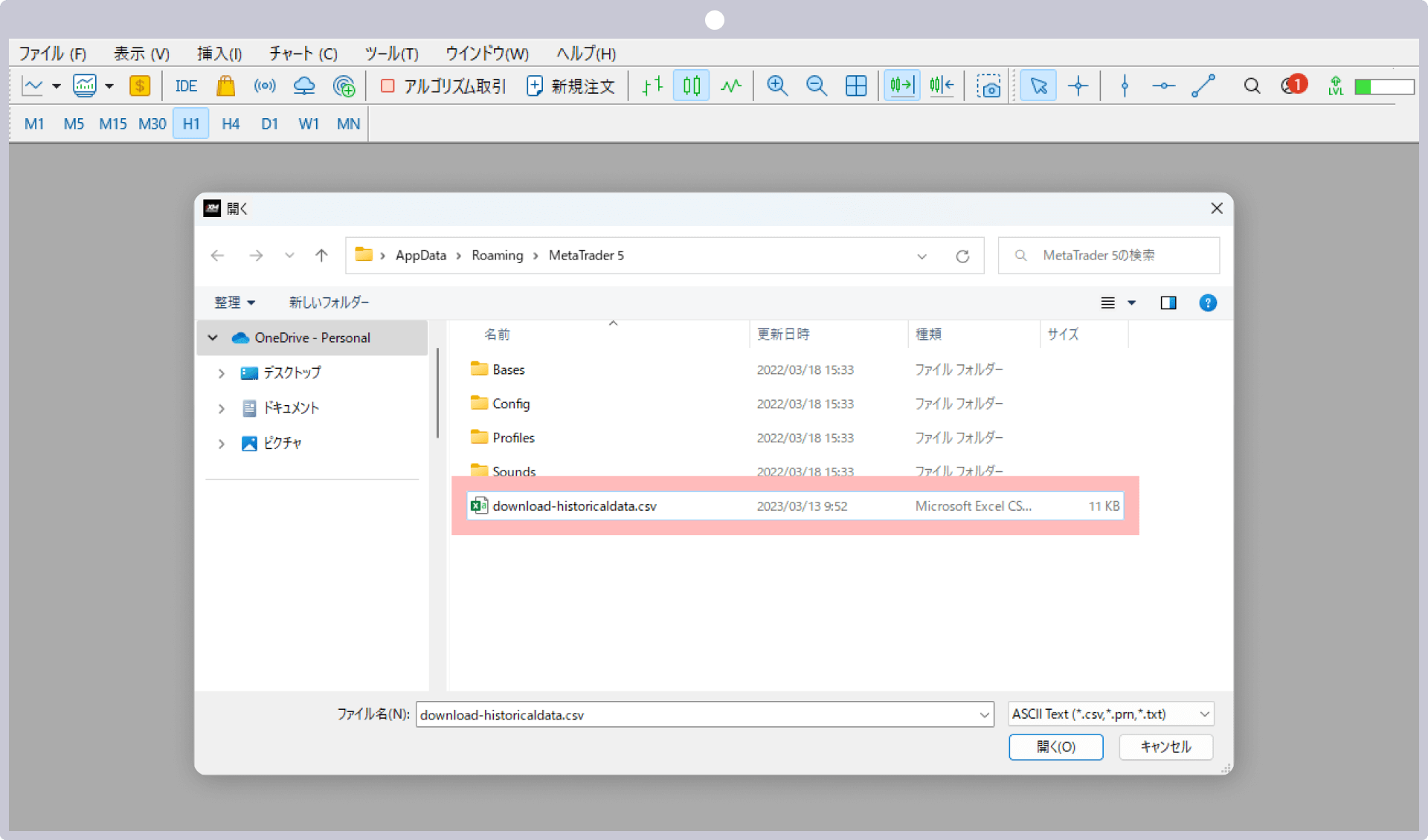Click the Cancel button
Viewport: 1428px width, 840px height.
pyautogui.click(x=1166, y=746)
